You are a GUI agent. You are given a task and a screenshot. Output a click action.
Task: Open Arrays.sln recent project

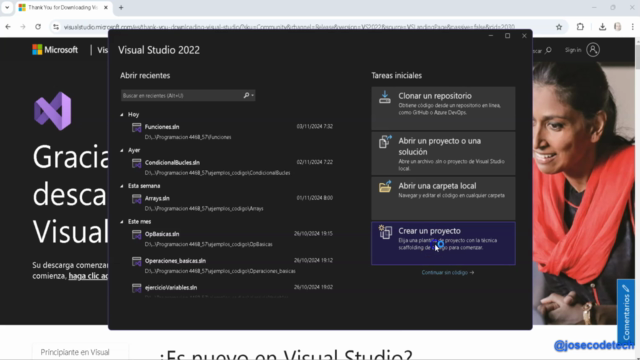[232, 203]
